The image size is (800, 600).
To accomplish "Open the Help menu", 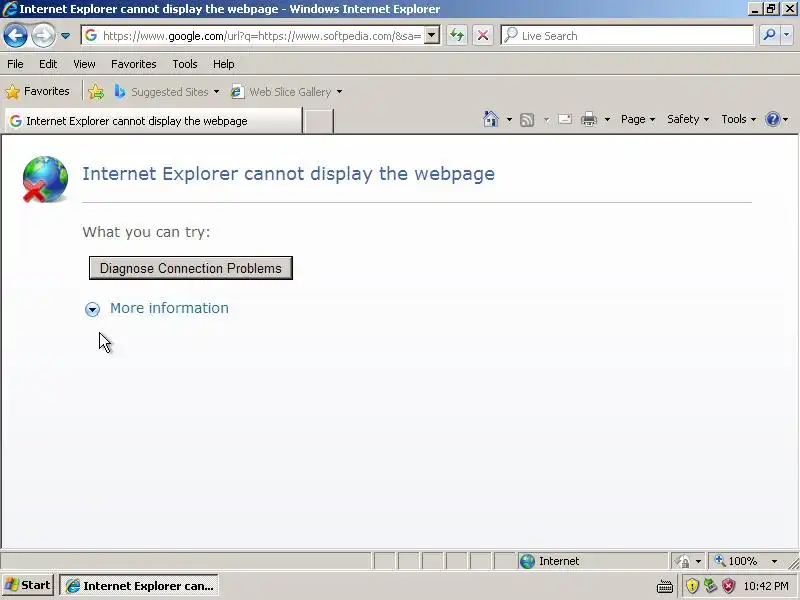I will click(x=223, y=64).
